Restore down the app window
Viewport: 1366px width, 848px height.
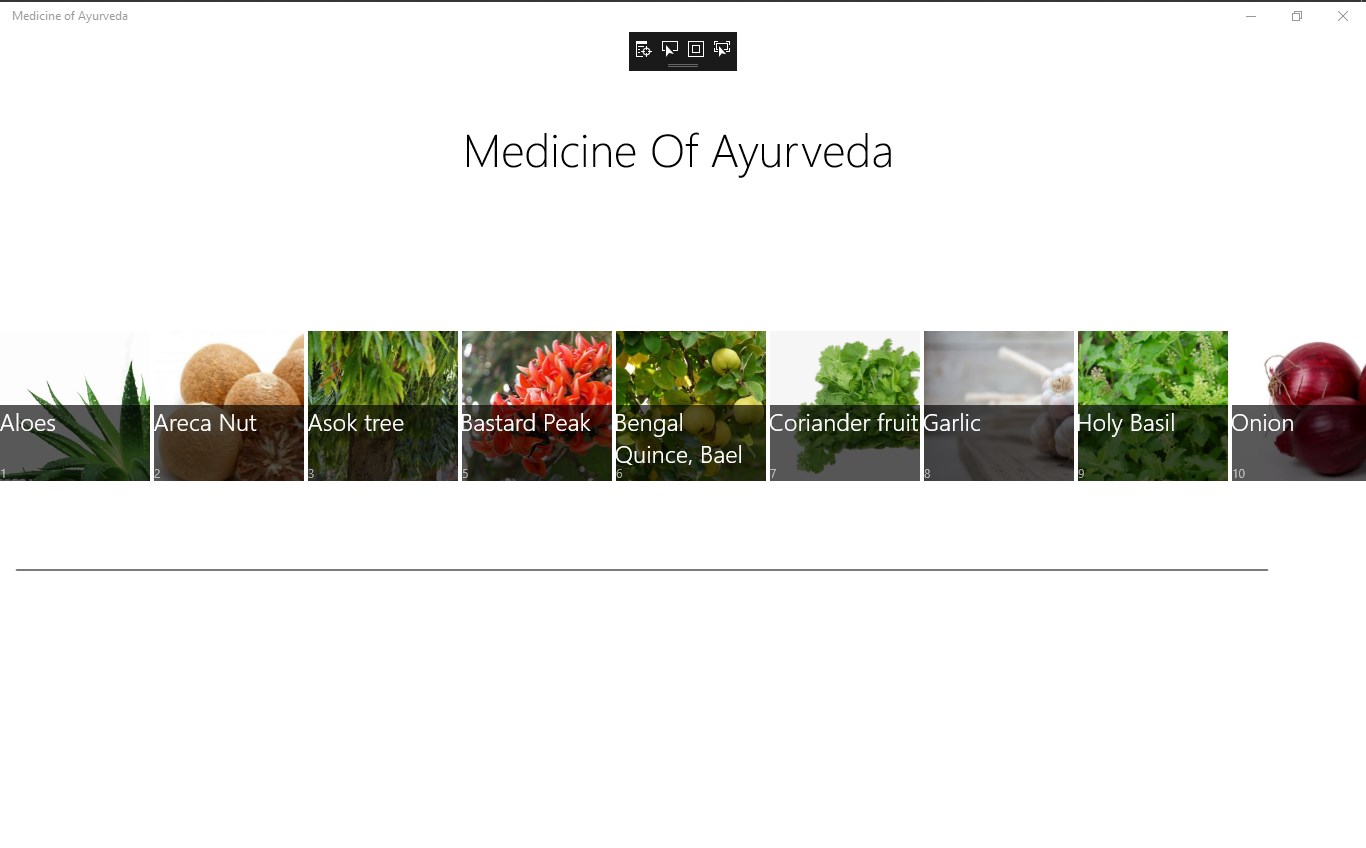1297,16
